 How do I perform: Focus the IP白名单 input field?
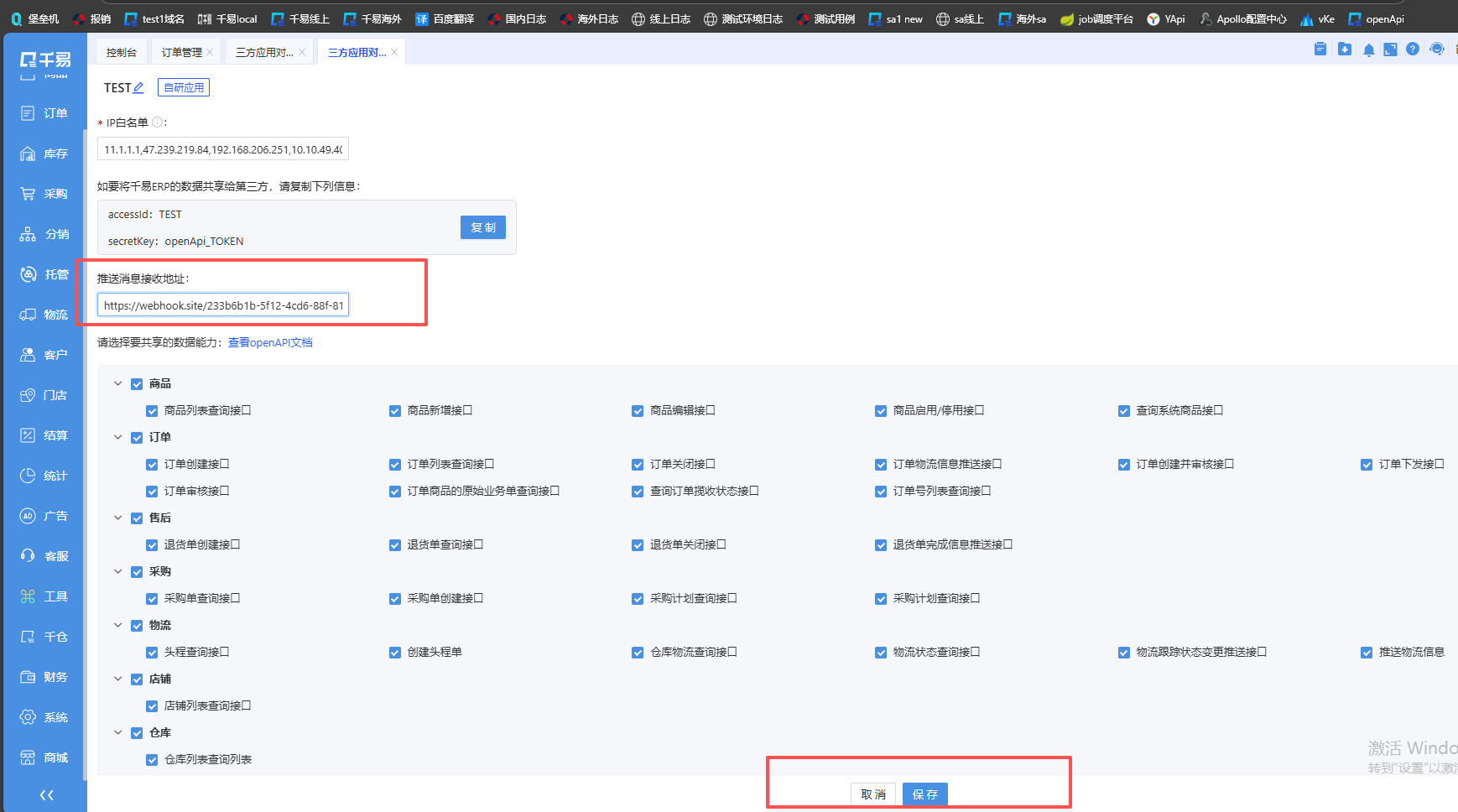click(223, 149)
